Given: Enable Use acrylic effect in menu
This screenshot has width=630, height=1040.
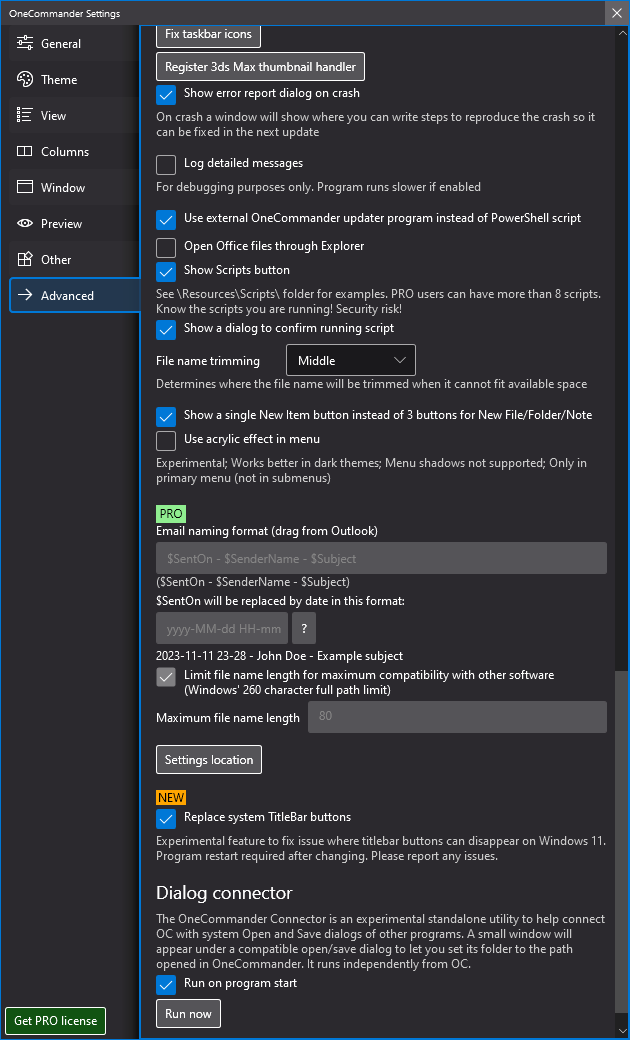Looking at the screenshot, I should [166, 440].
